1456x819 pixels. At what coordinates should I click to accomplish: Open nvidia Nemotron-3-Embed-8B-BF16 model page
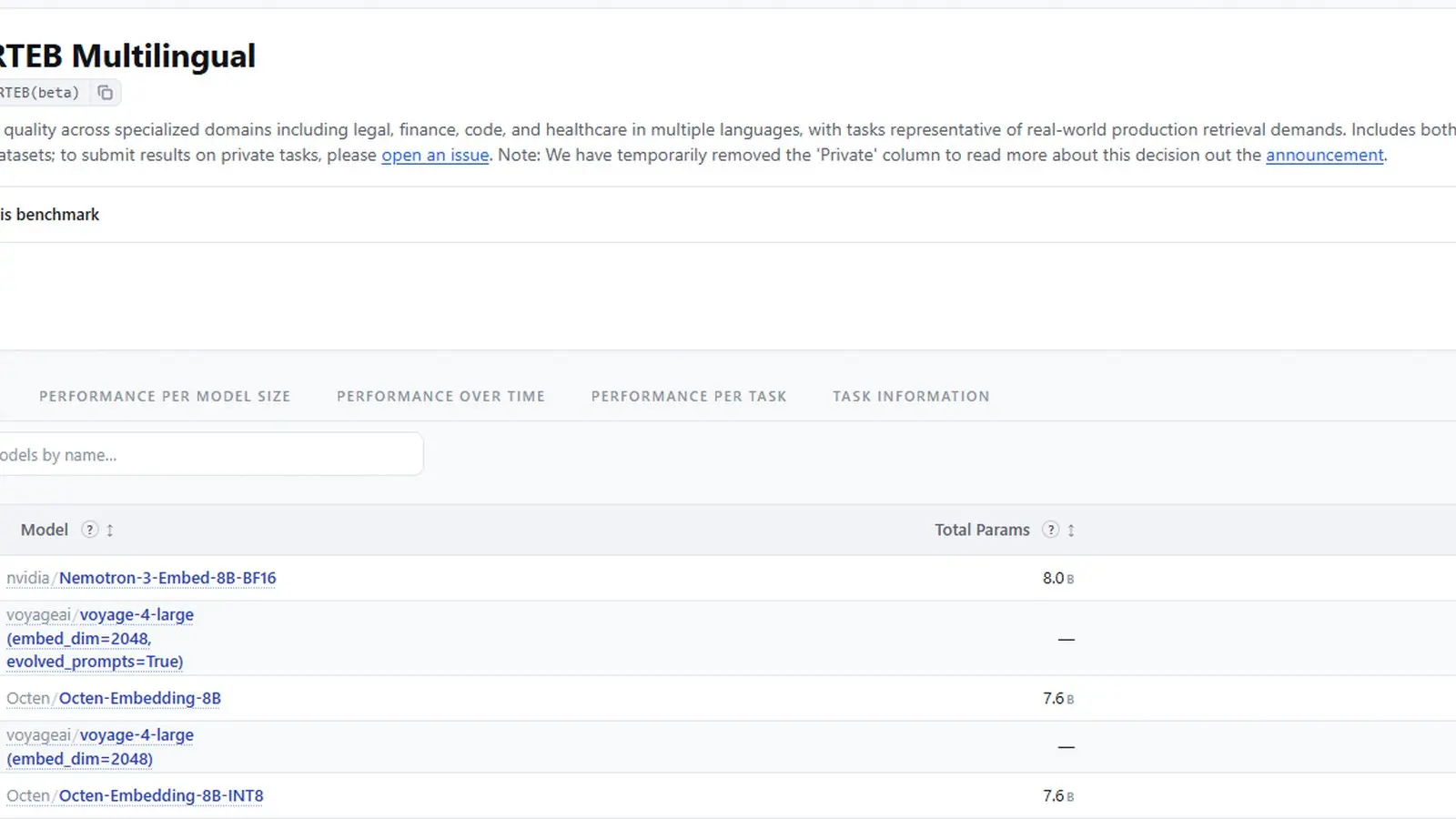click(x=167, y=578)
